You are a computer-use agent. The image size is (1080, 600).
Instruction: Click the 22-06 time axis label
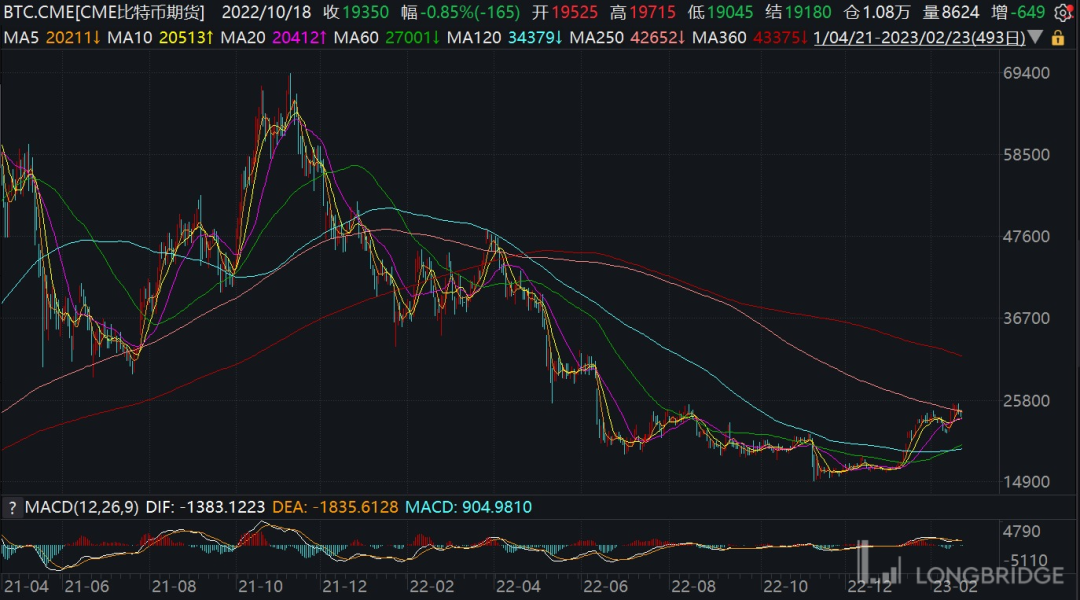pos(603,583)
